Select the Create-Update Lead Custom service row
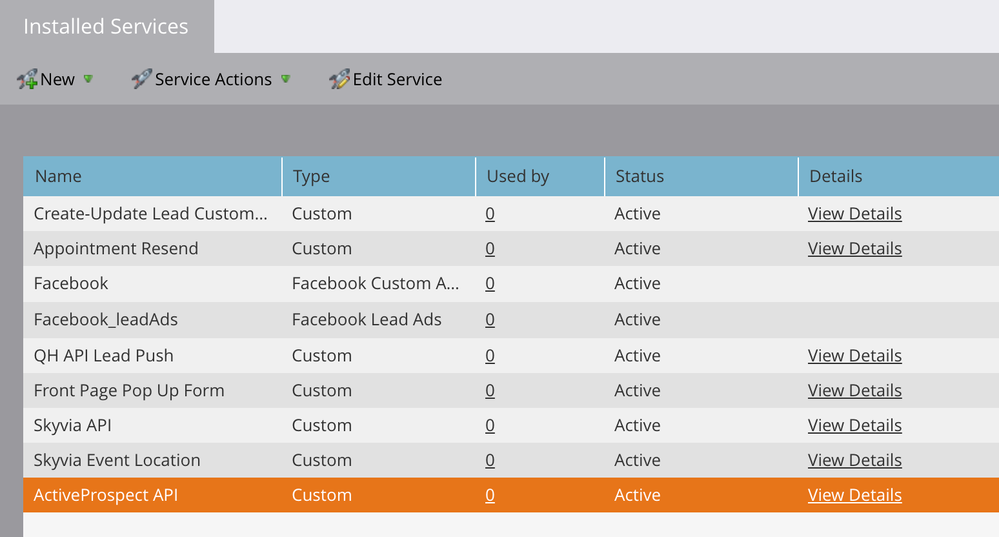Screen dimensions: 999x537 (x=150, y=214)
